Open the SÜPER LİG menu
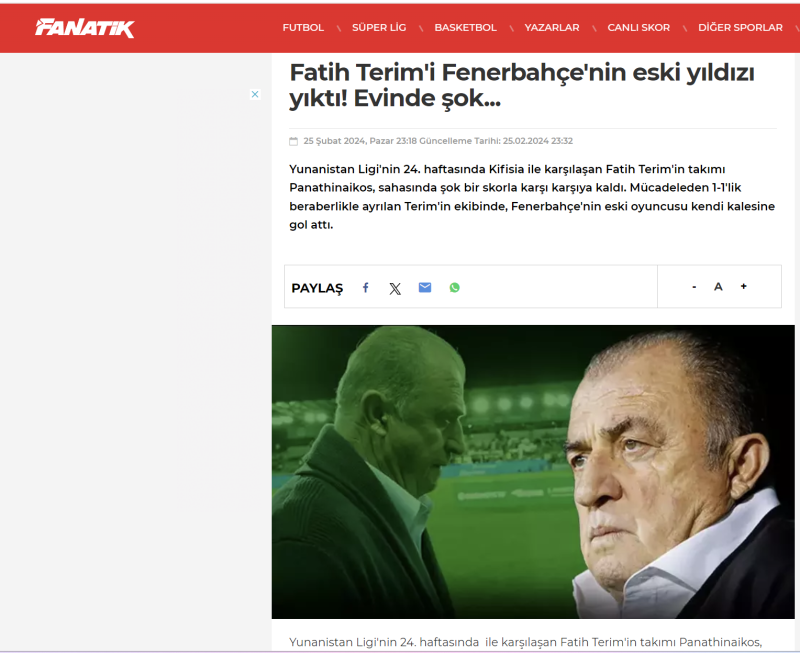Viewport: 800px width, 653px height. click(379, 28)
